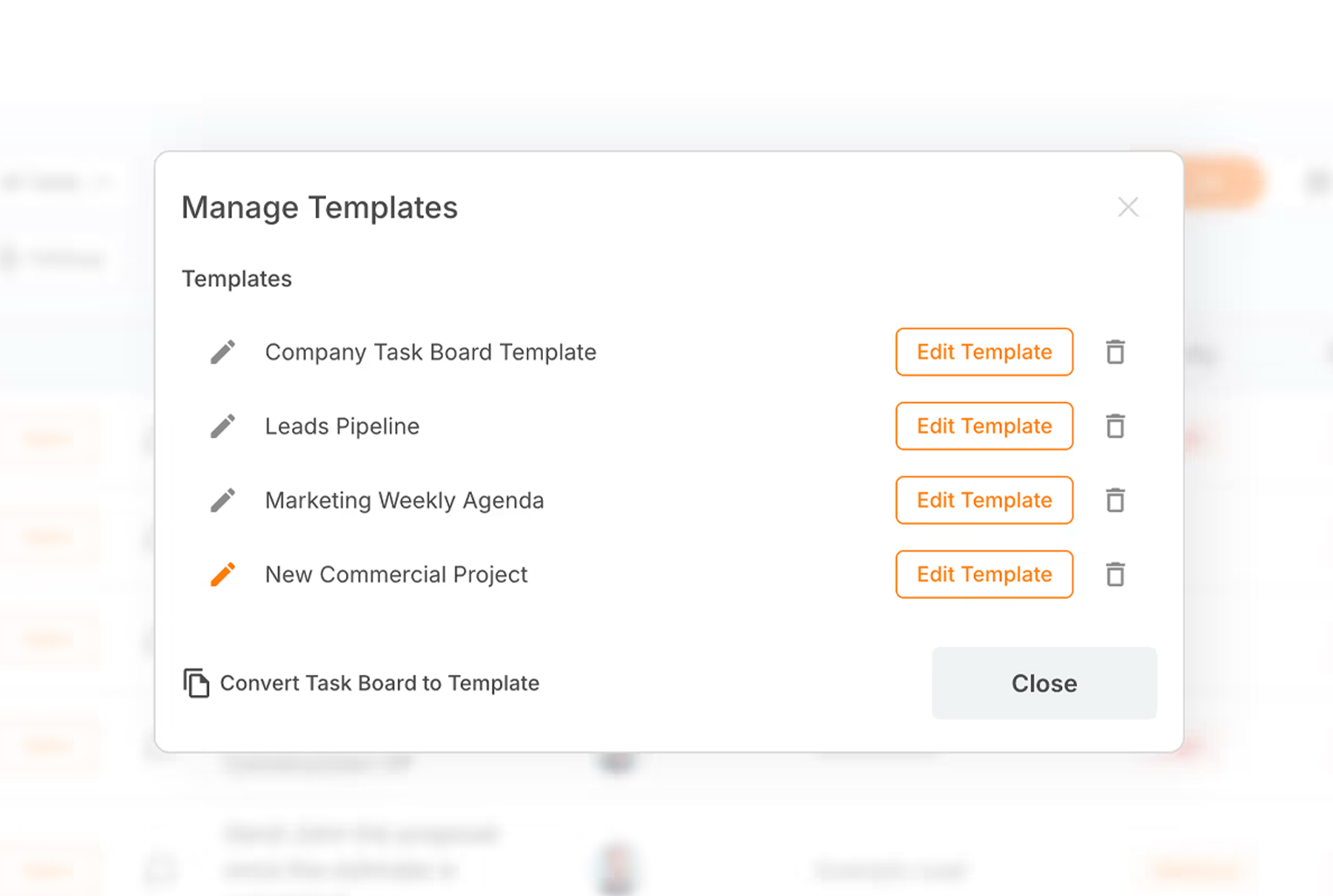Select the Company Task Board Template name
The image size is (1333, 896).
tap(431, 352)
